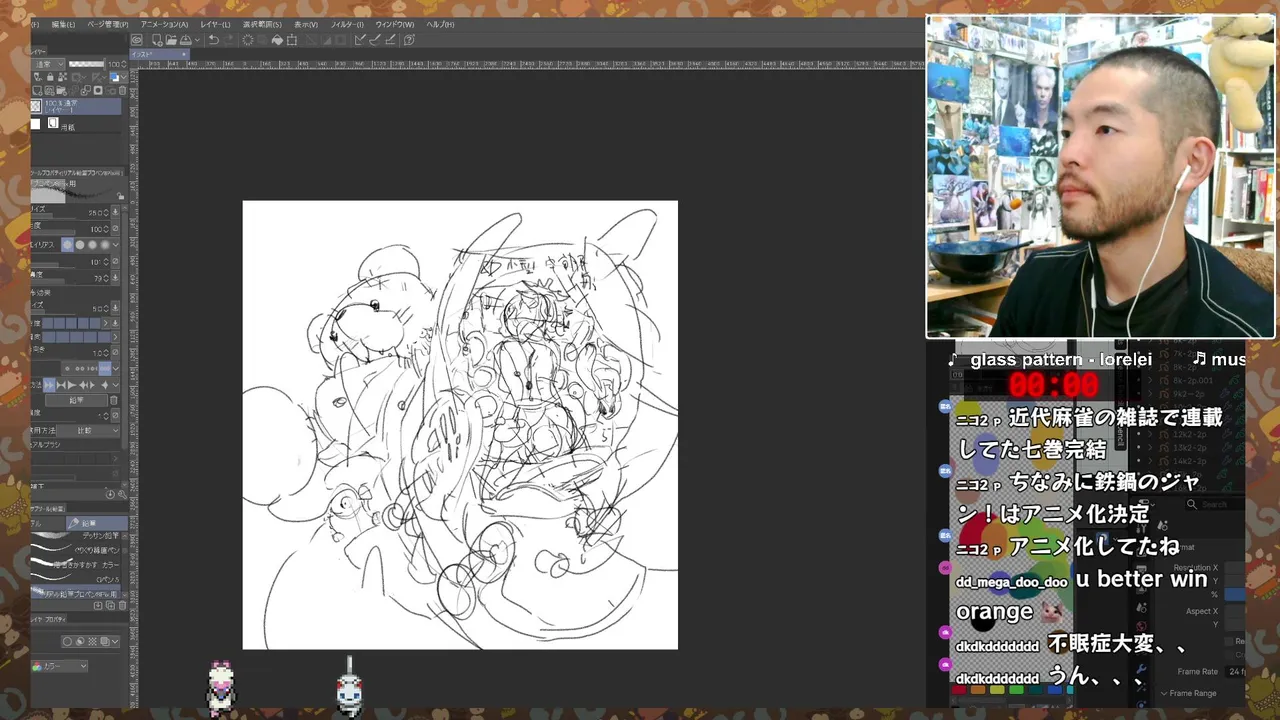Duplicate sub tool icon below brush list
This screenshot has height=720, width=1280.
tap(110, 606)
